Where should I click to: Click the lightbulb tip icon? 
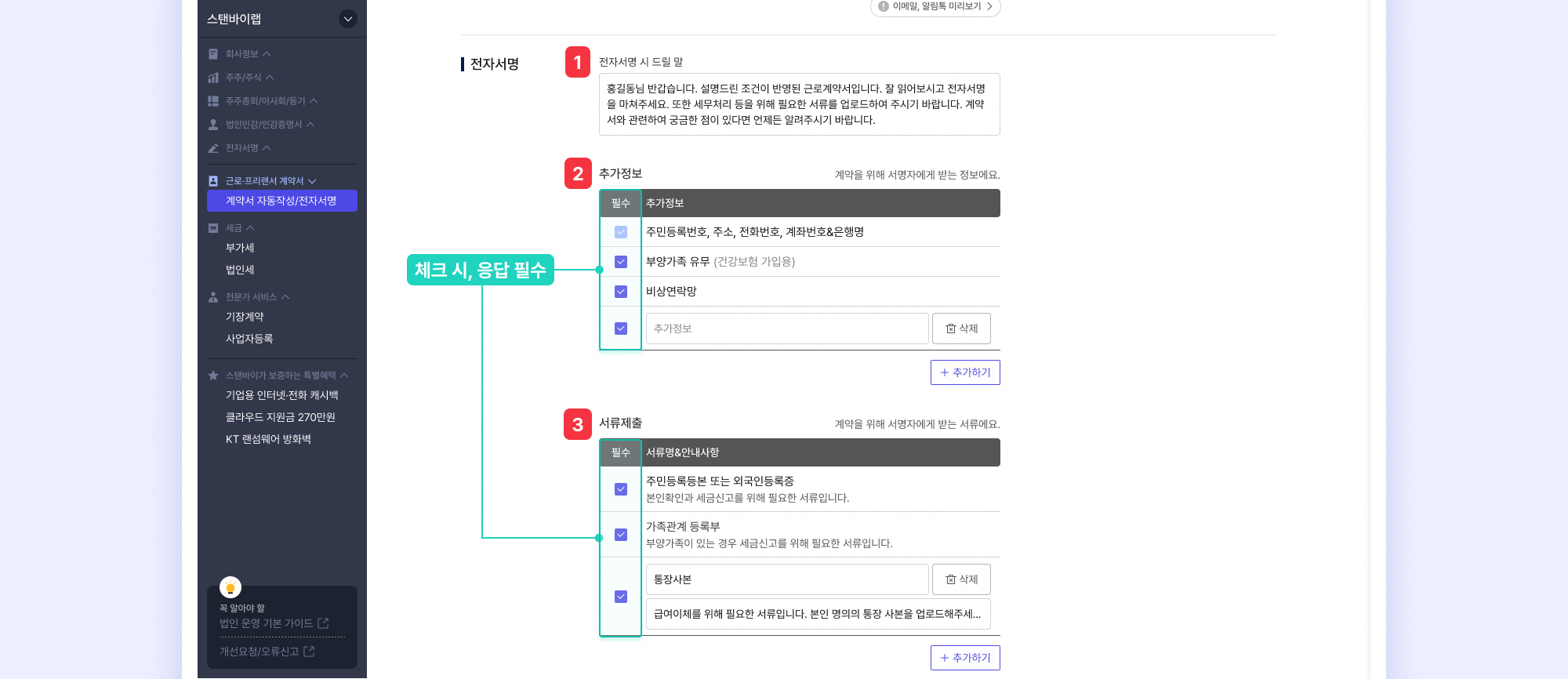[x=230, y=587]
